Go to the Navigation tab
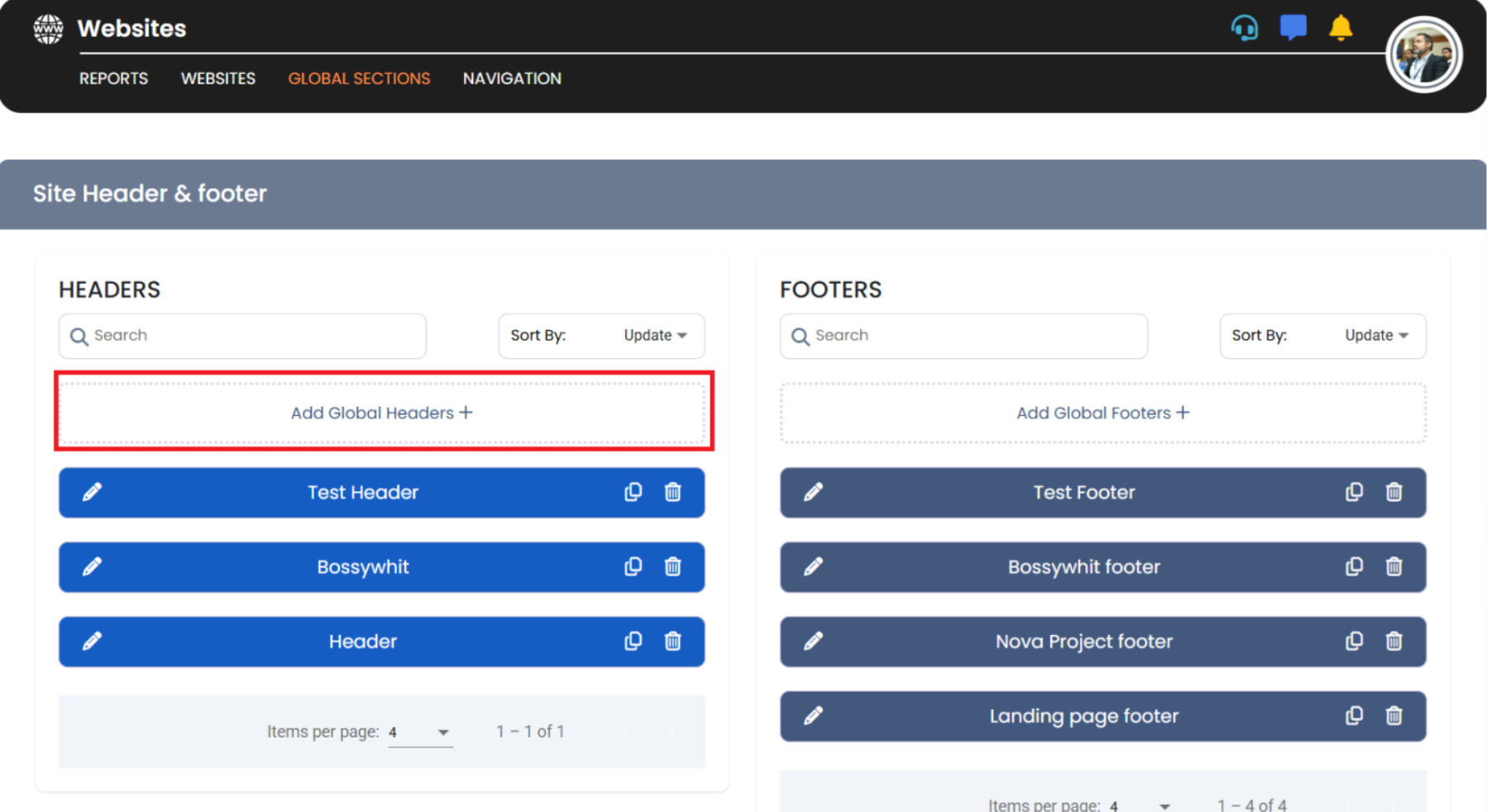Image resolution: width=1487 pixels, height=812 pixels. (x=512, y=79)
